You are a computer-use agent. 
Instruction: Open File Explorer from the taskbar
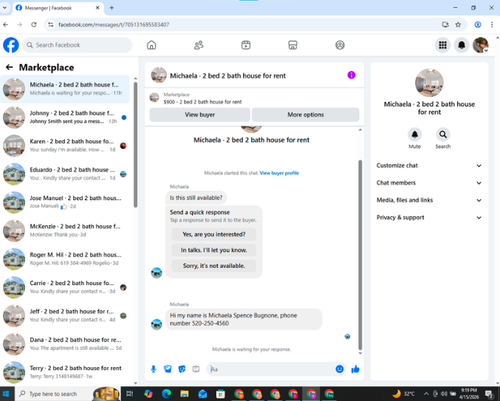(x=184, y=394)
